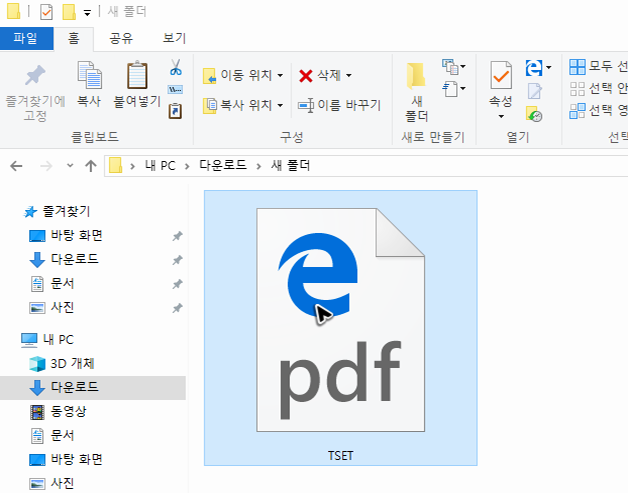This screenshot has width=628, height=493.
Task: Click the Copy path icon under scissors
Action: point(175,89)
